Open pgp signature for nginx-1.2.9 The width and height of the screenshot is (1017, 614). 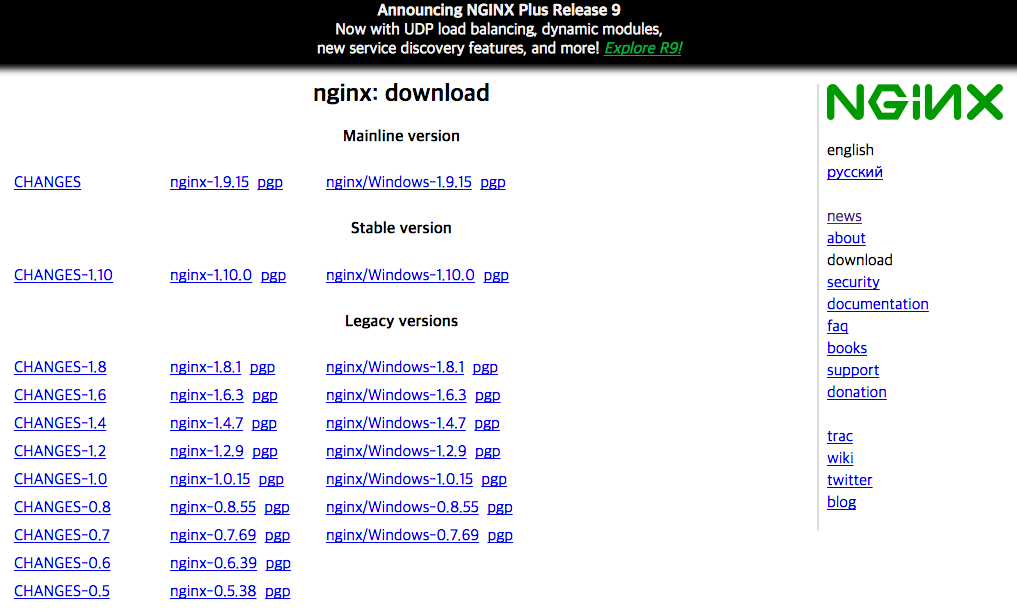pos(265,451)
